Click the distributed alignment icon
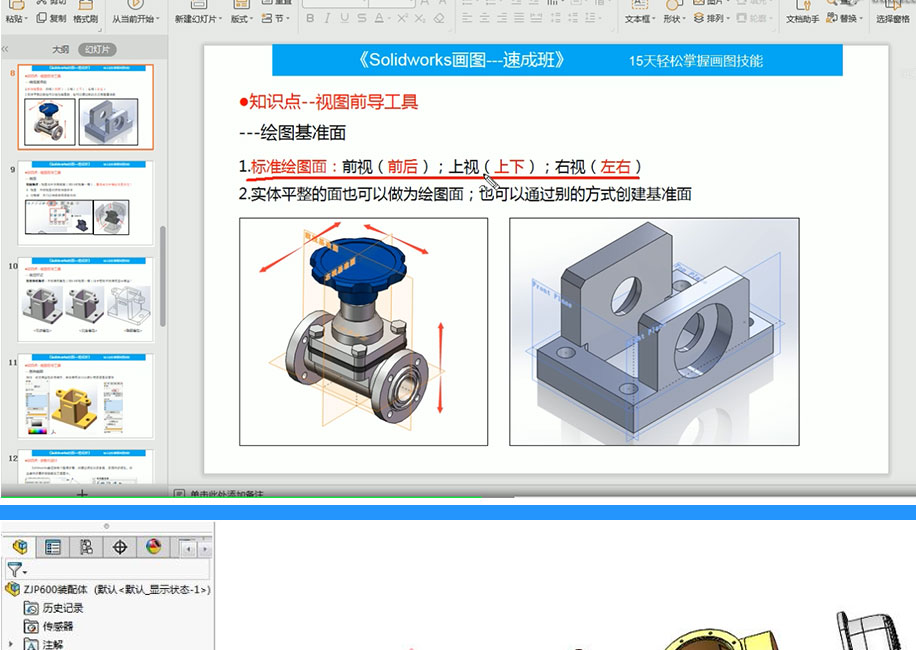916x650 pixels. tap(536, 18)
